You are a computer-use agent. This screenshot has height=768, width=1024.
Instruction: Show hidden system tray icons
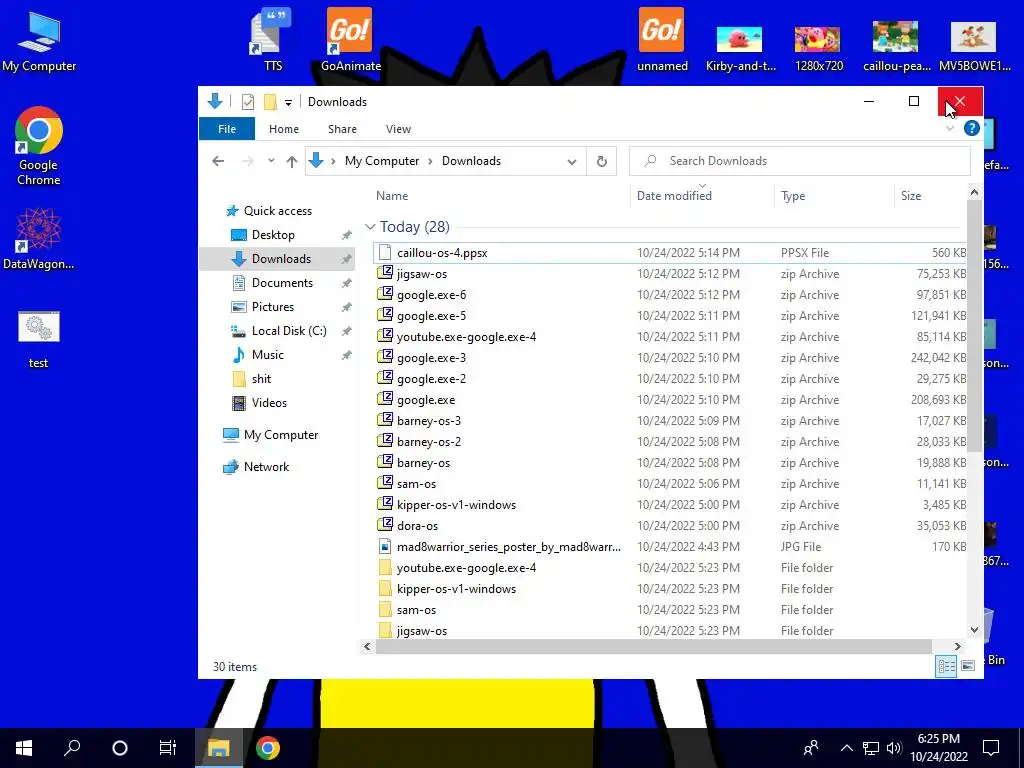click(x=846, y=748)
